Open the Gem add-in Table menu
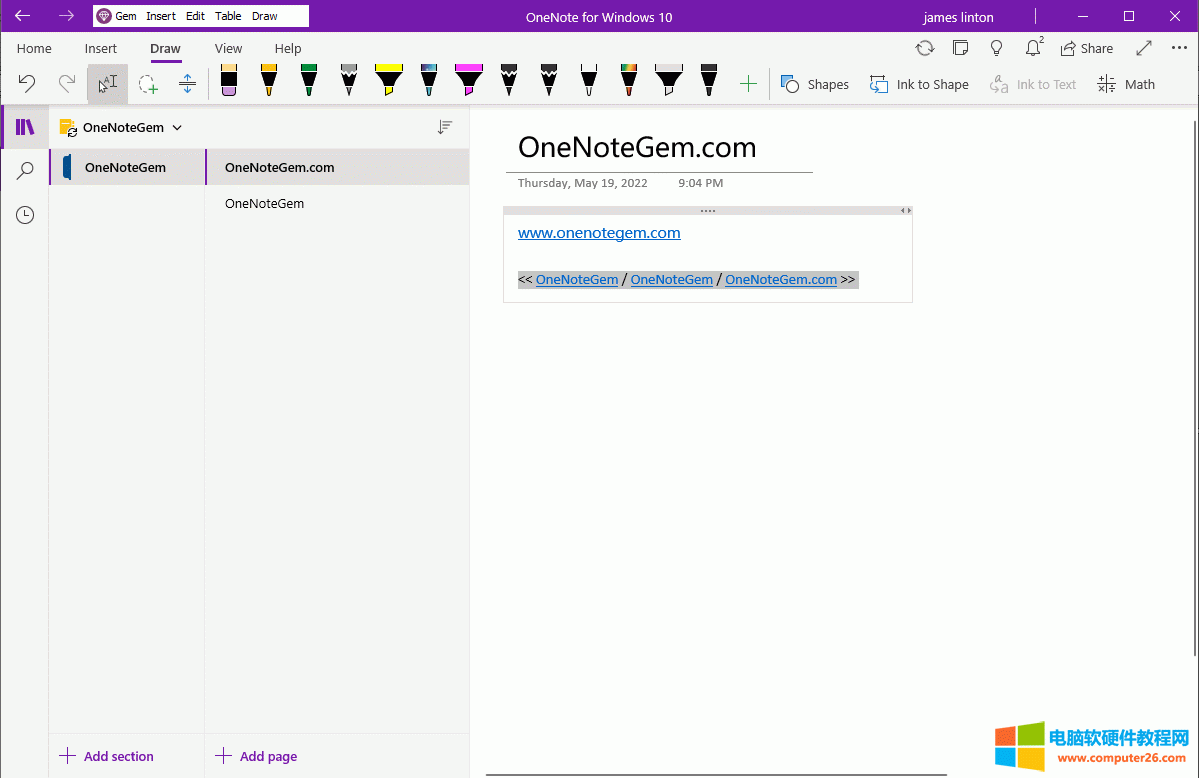Viewport: 1199px width, 778px height. tap(228, 16)
